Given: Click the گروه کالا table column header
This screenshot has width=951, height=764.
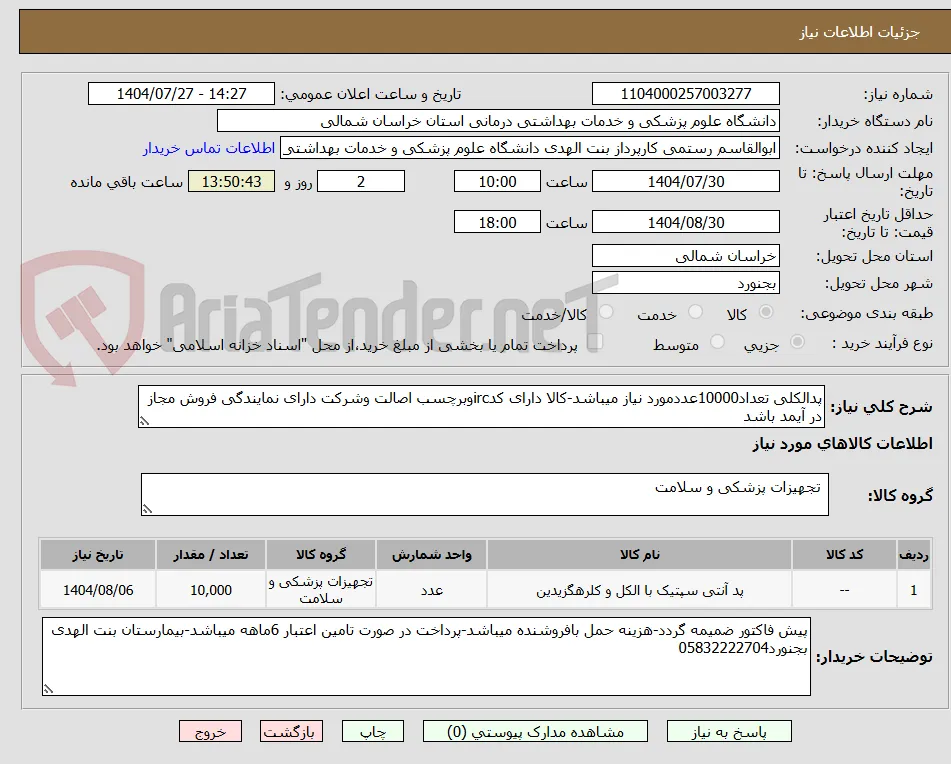Looking at the screenshot, I should click(x=321, y=555).
